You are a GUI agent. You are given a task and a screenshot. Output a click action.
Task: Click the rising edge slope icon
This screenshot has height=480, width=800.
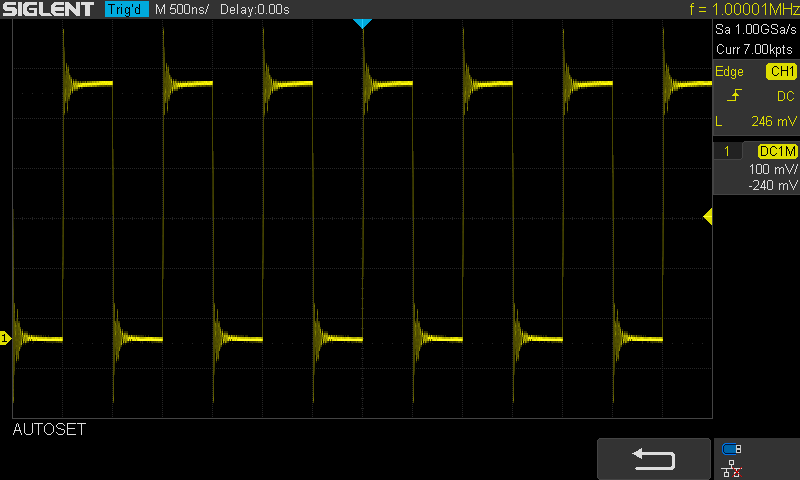coord(735,96)
